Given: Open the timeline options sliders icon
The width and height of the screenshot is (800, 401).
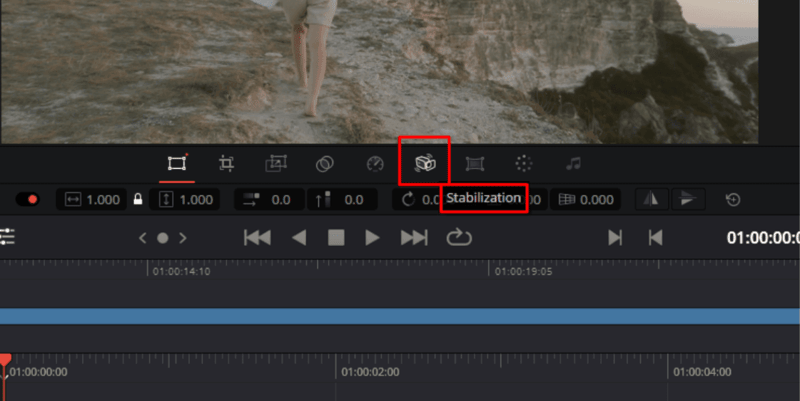Looking at the screenshot, I should [7, 237].
